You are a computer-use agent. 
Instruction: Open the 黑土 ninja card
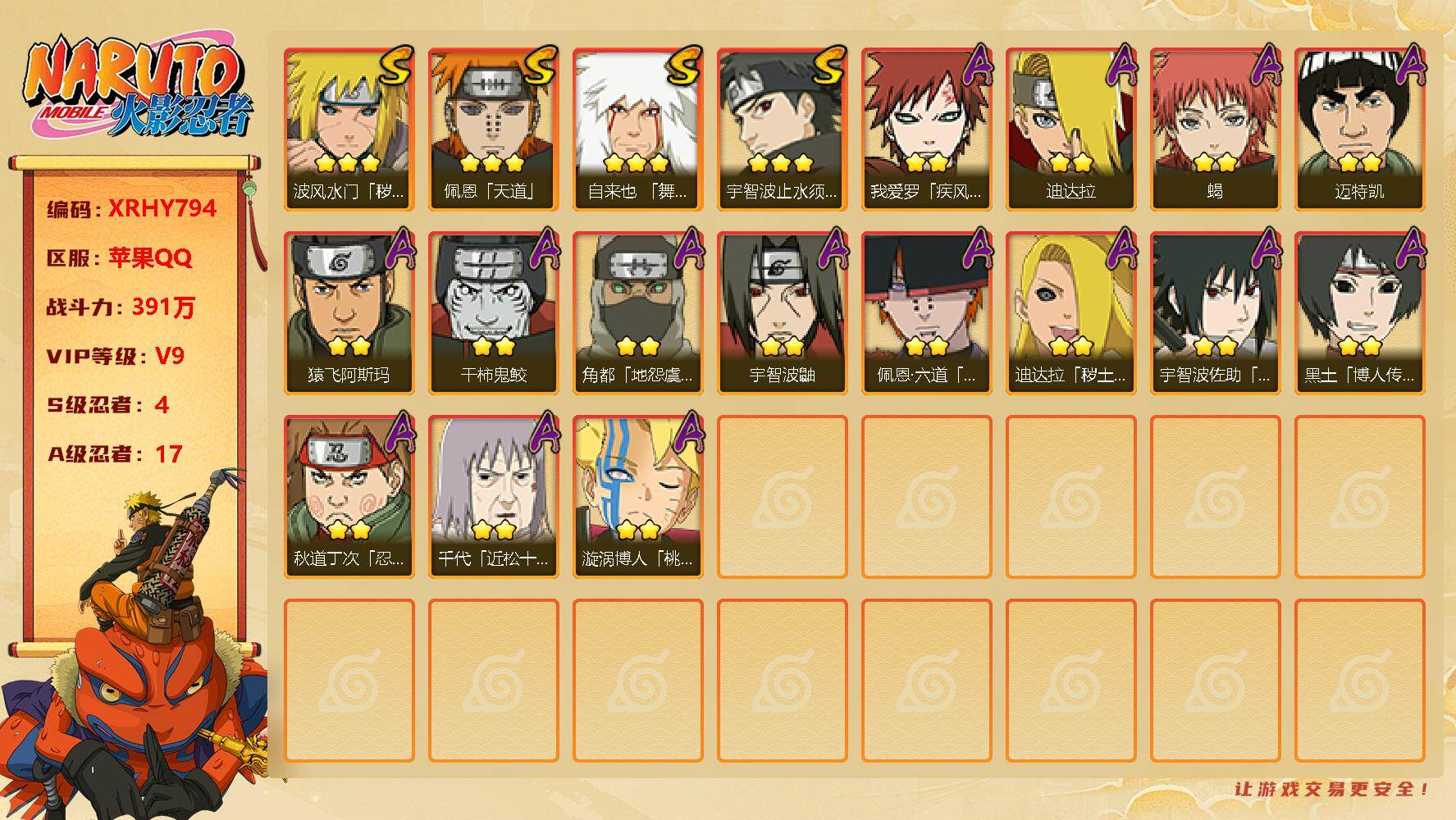(x=1359, y=313)
